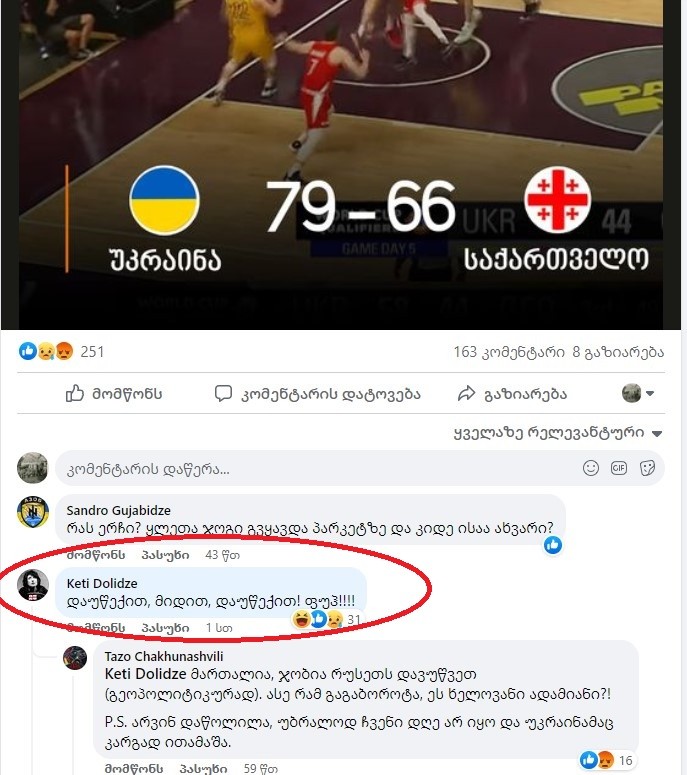Open Sandro Gujabidze's profile name
The width and height of the screenshot is (687, 775).
(x=119, y=511)
